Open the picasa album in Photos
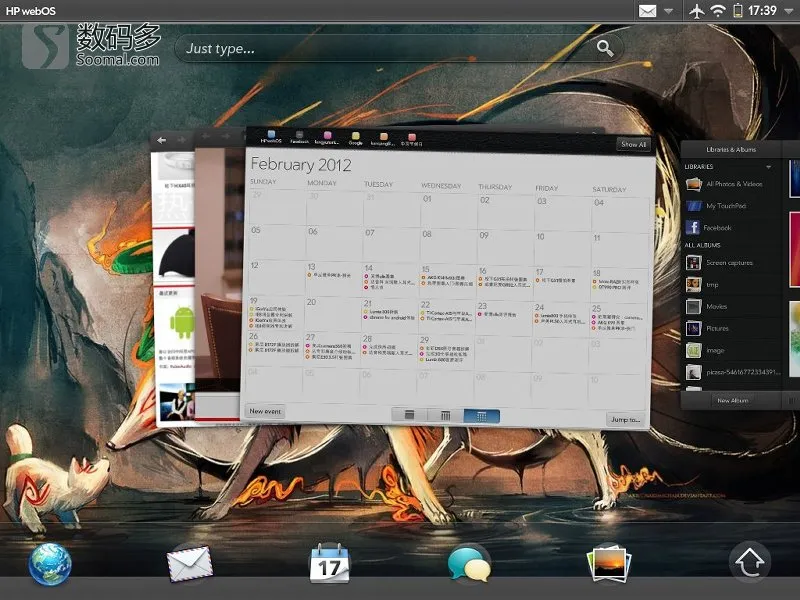 point(731,372)
